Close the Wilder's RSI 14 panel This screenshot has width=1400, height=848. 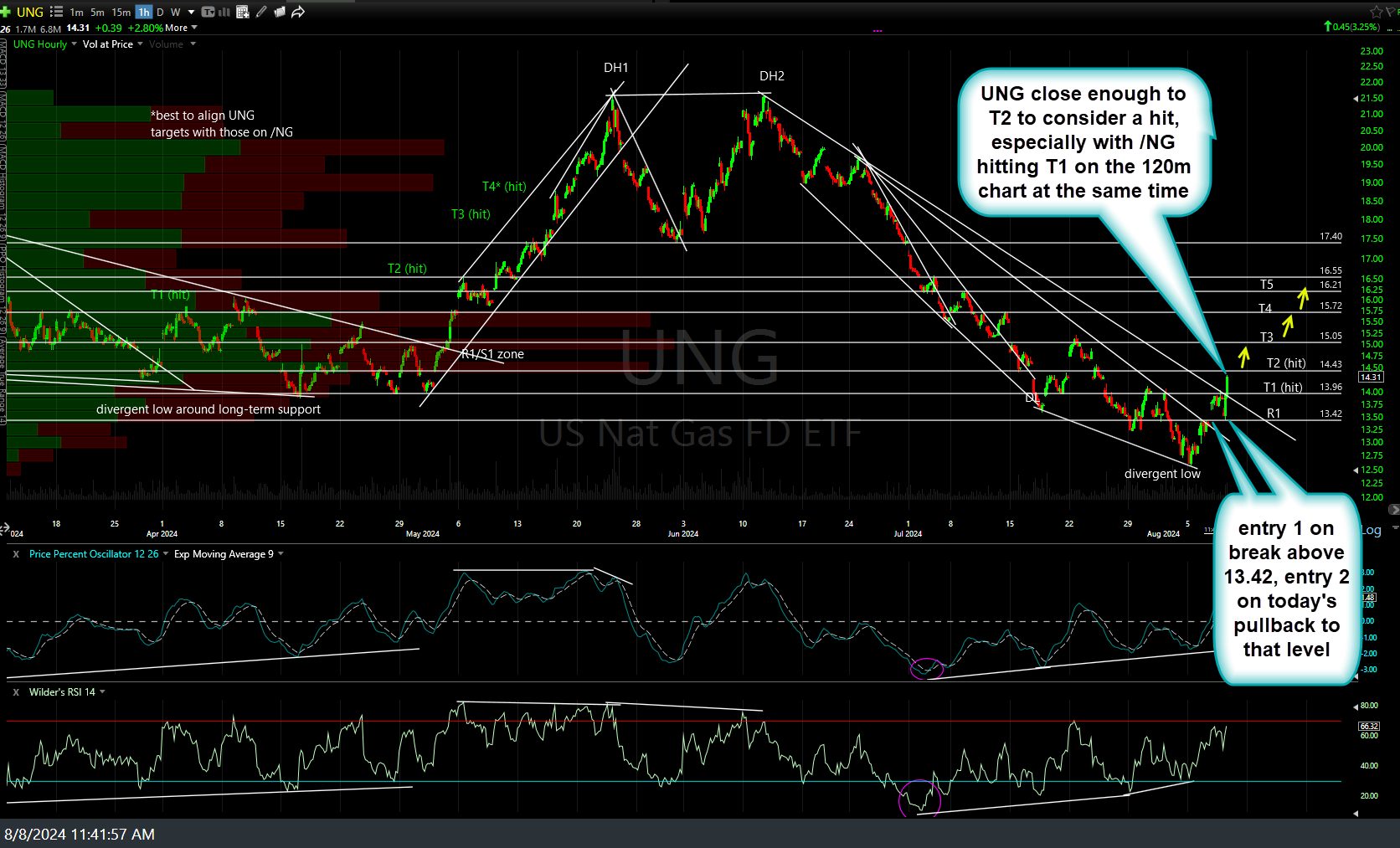pos(15,692)
